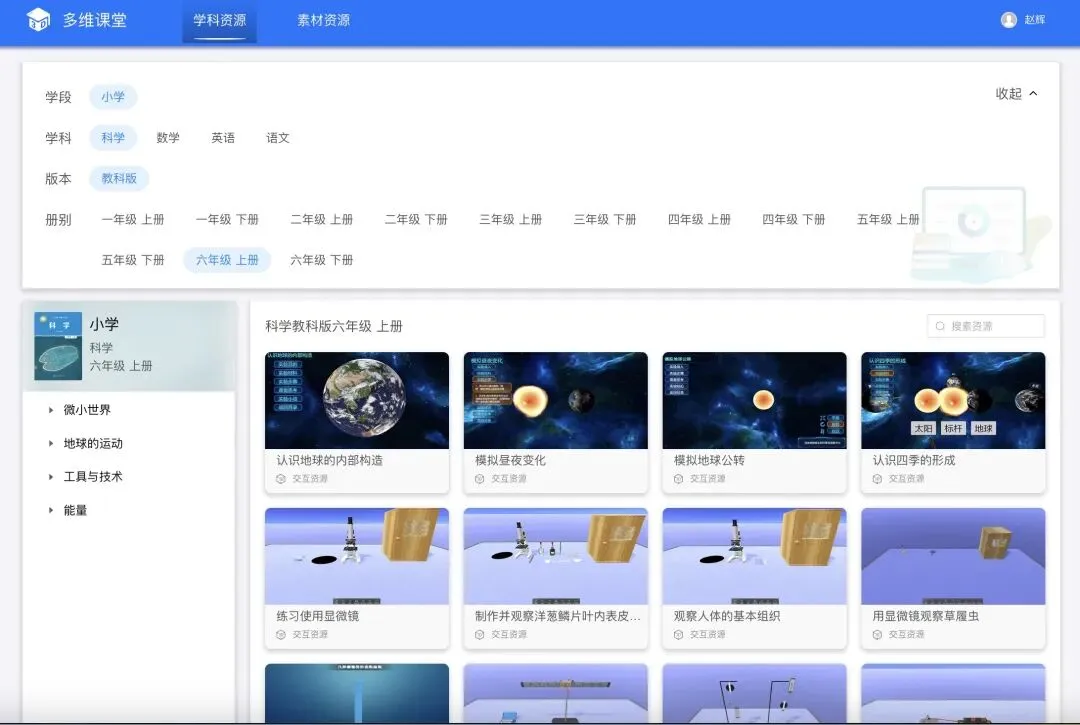Open the 认识四季的形成 resource thumbnail
Image resolution: width=1080 pixels, height=725 pixels.
pos(953,401)
